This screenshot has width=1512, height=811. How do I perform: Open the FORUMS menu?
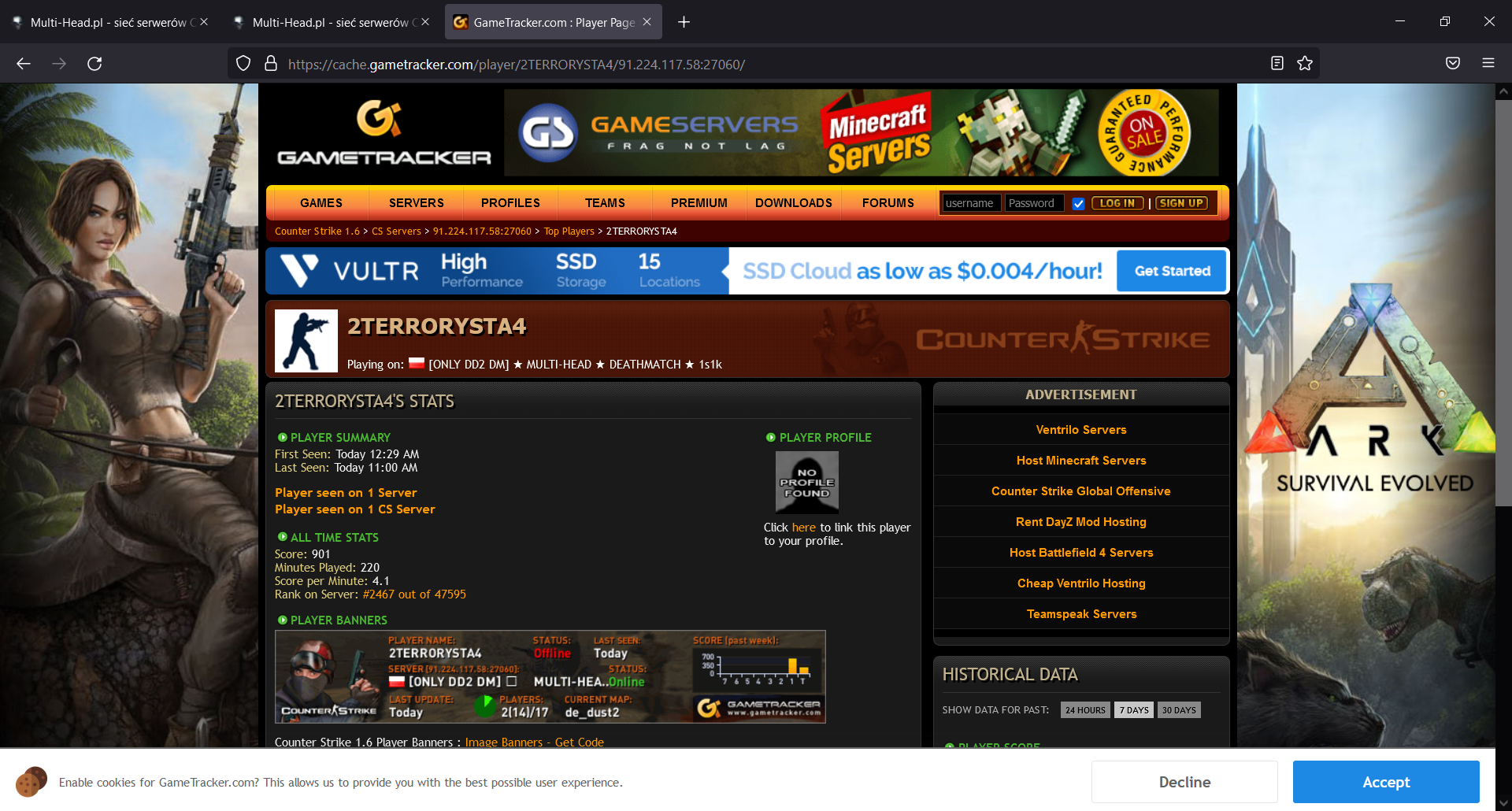point(888,203)
